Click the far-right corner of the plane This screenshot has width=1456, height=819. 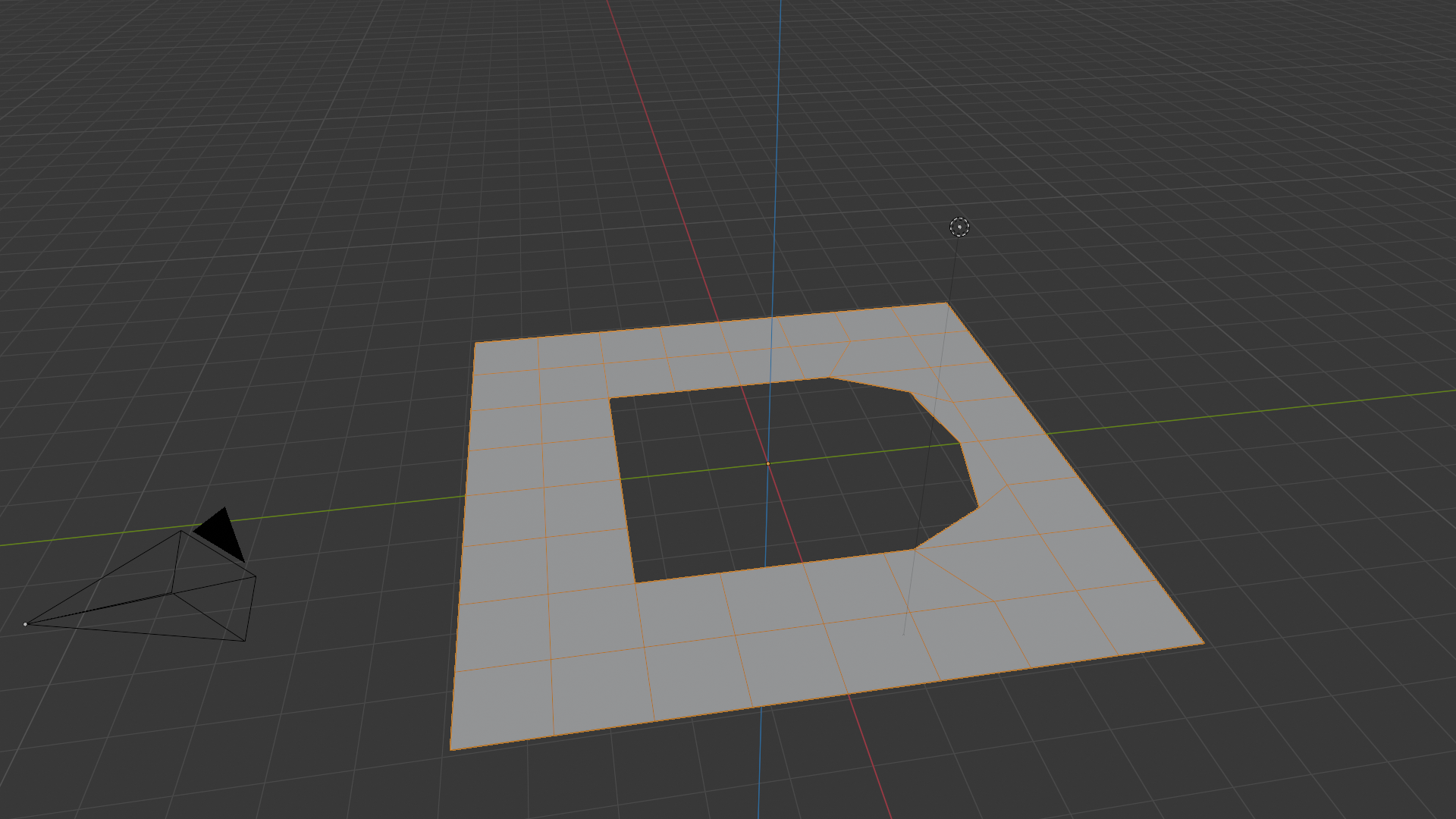[x=946, y=303]
